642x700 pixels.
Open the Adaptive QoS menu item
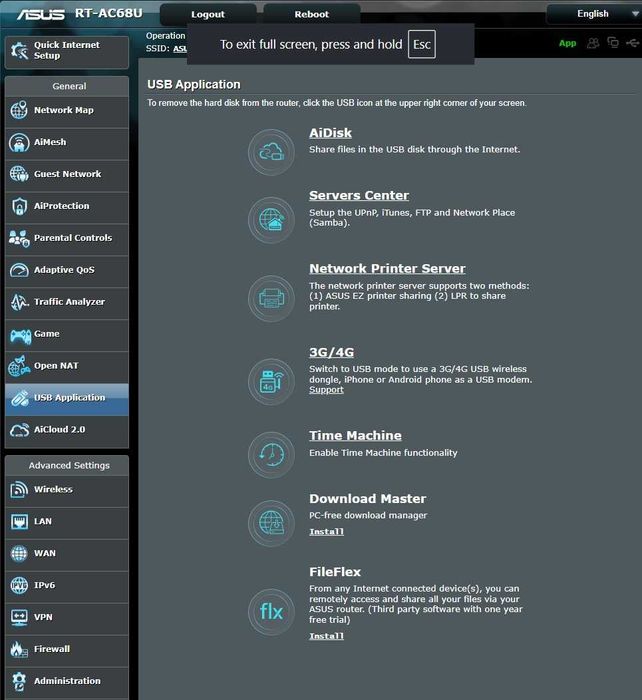pos(67,271)
